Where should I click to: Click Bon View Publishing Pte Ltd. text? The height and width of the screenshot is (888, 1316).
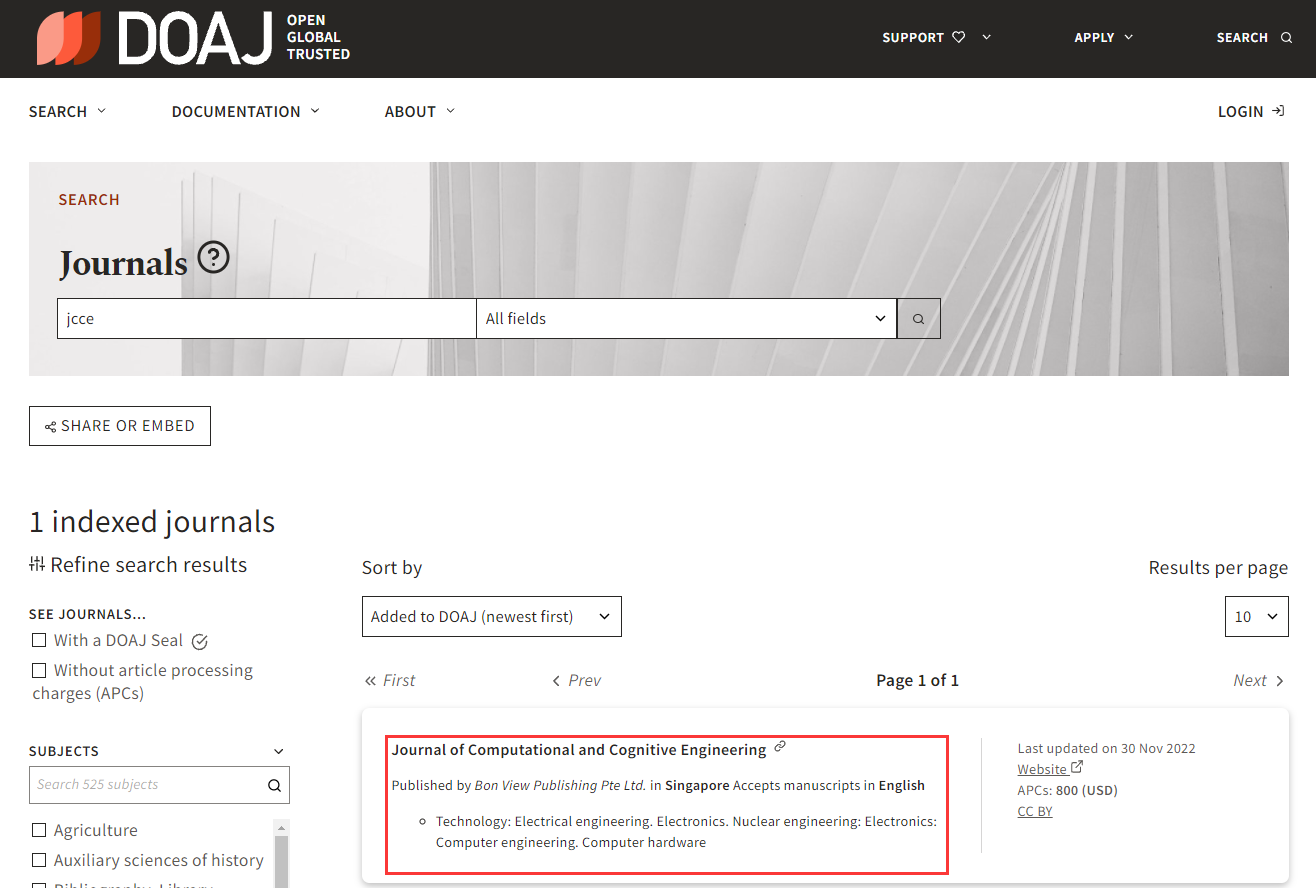point(560,785)
